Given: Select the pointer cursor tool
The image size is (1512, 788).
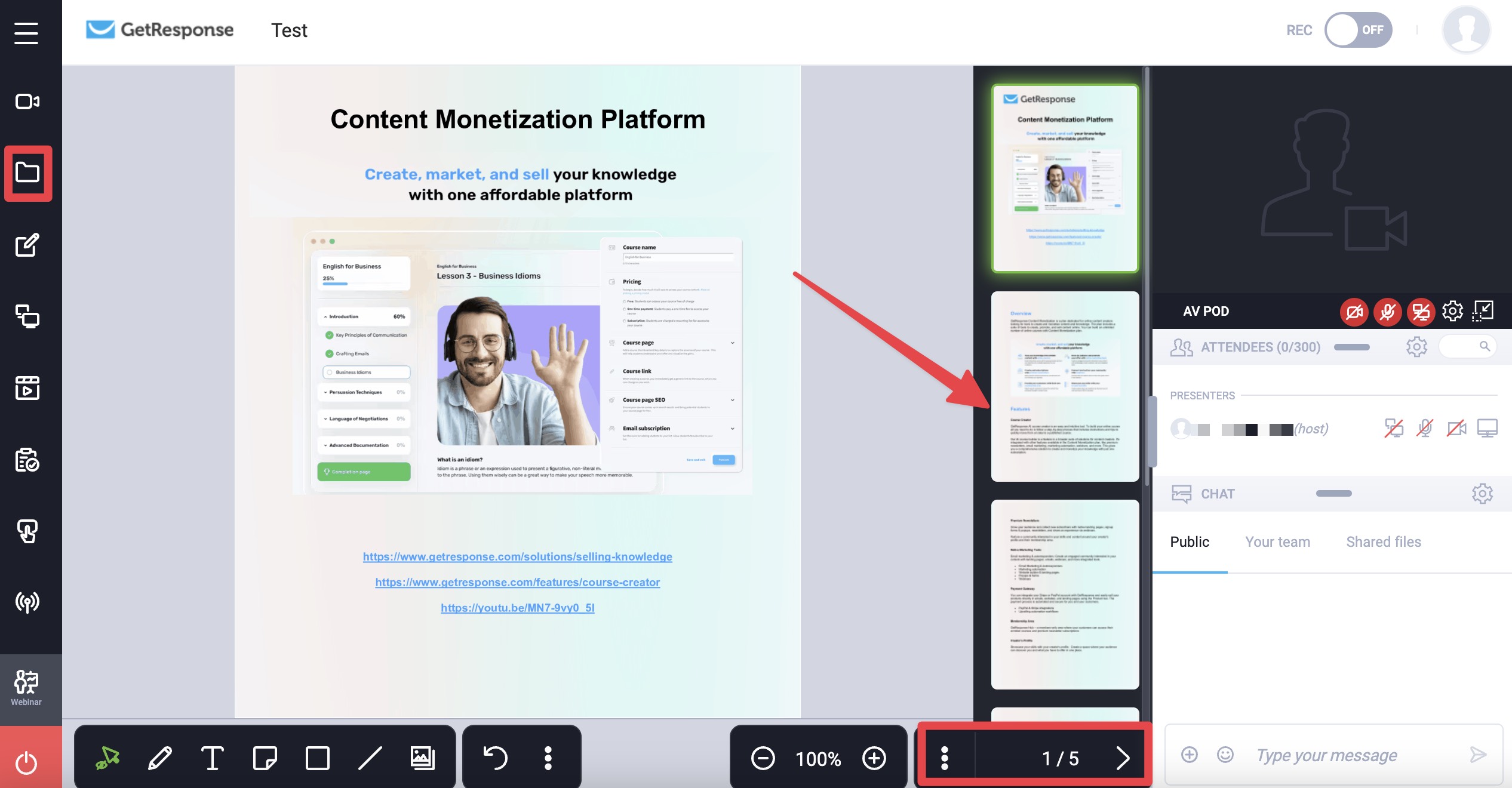Looking at the screenshot, I should (x=107, y=758).
